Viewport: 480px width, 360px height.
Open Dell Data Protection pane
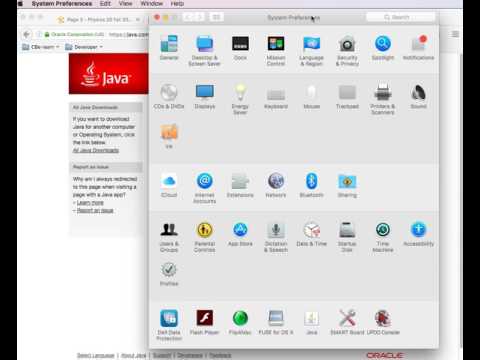pos(169,325)
